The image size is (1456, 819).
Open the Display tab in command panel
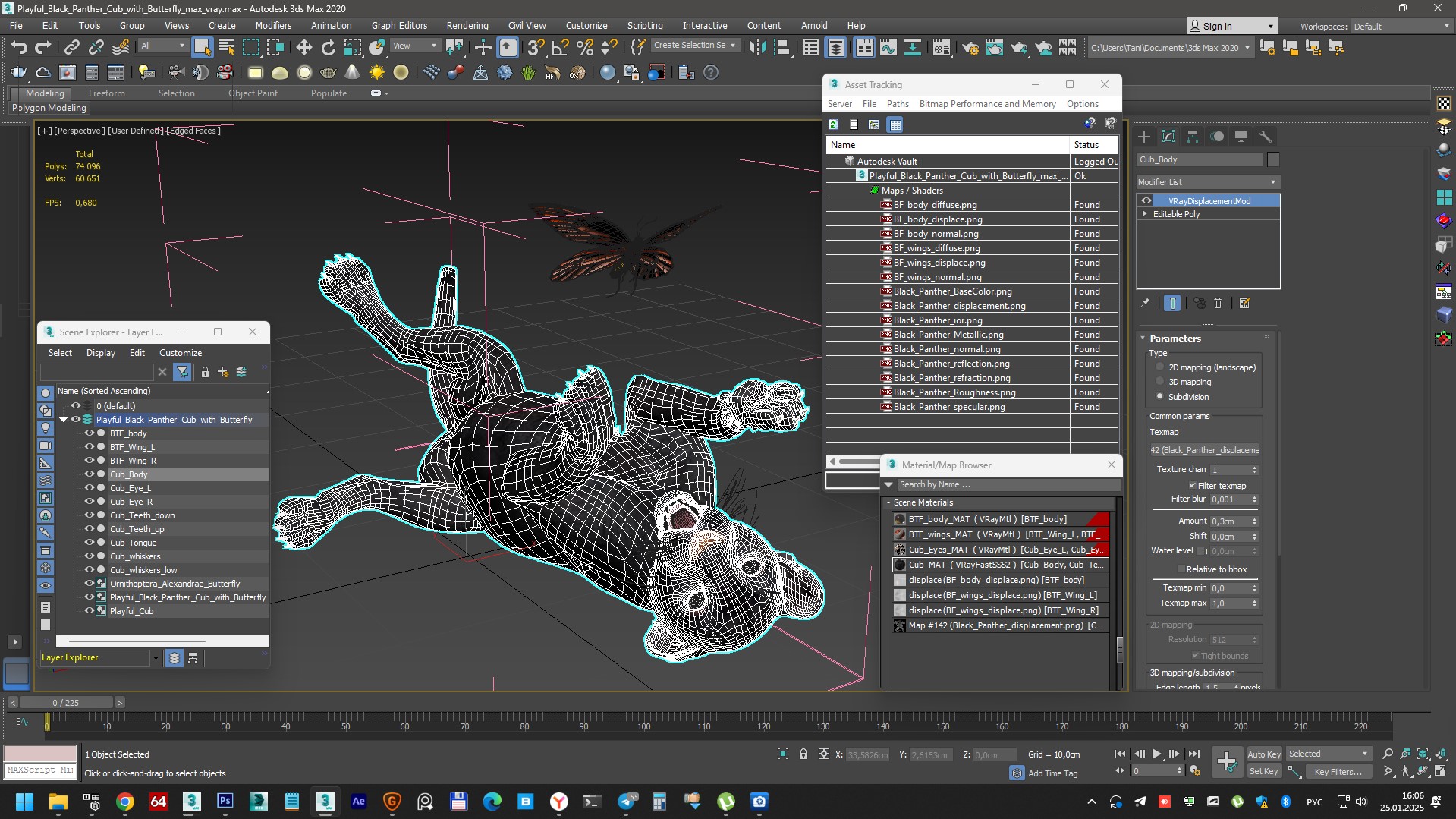(x=1241, y=137)
